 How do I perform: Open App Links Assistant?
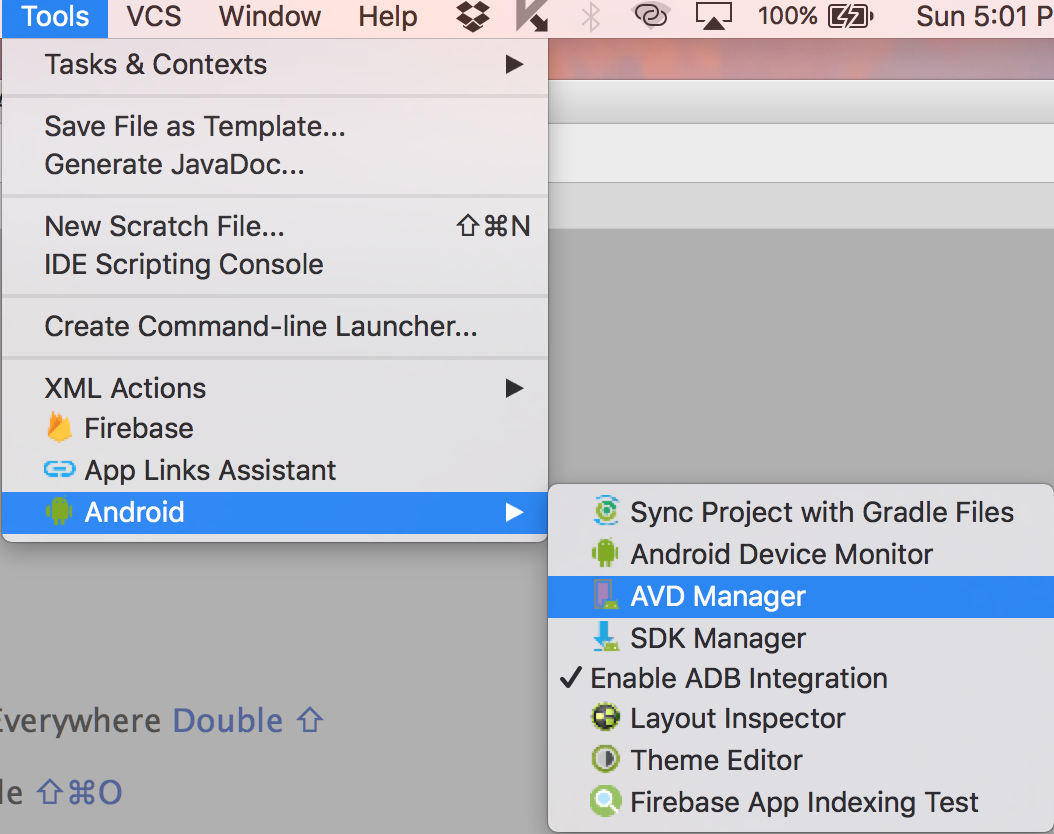coord(275,470)
